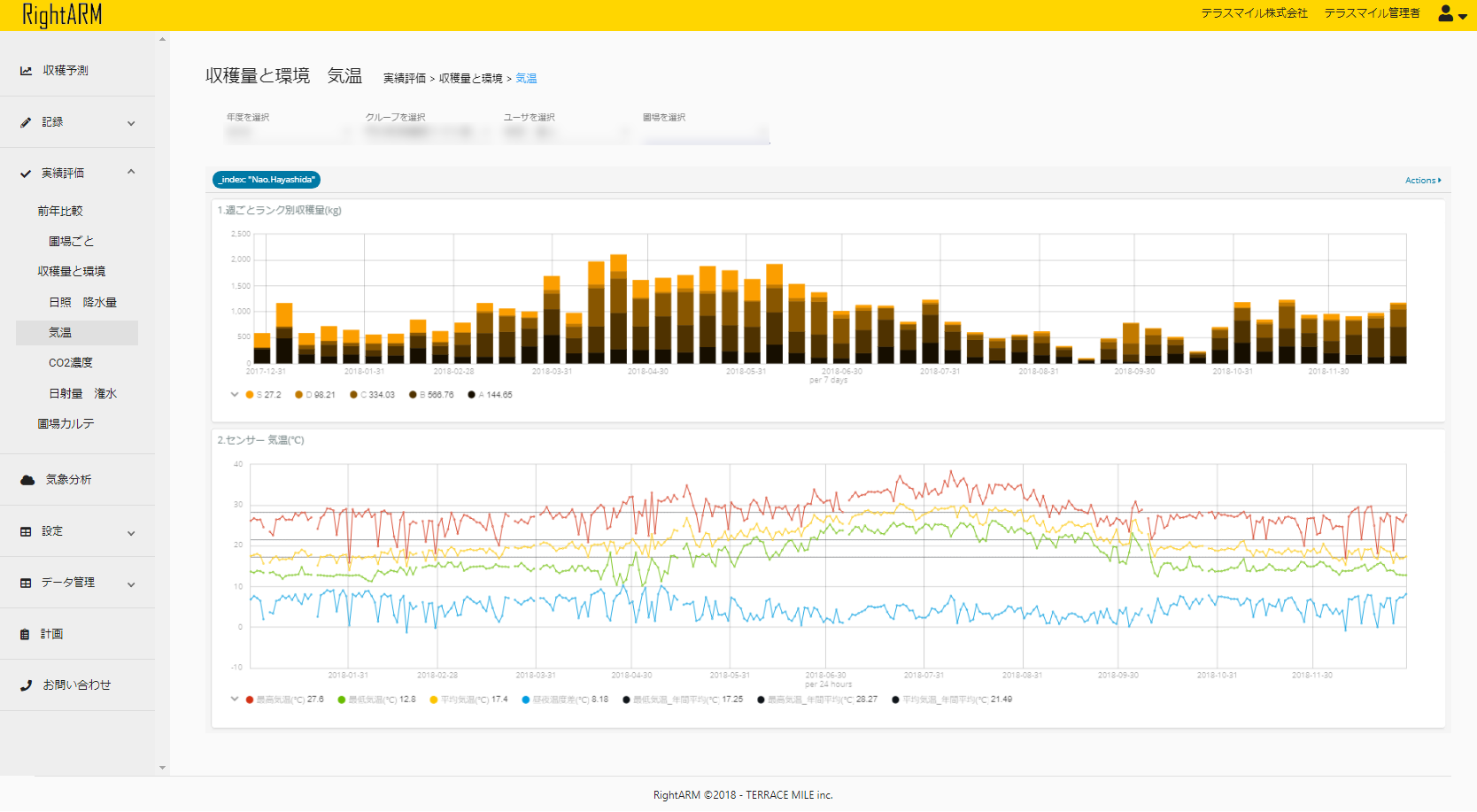The height and width of the screenshot is (812, 1477).
Task: Click the sidebar scrollbar down arrow
Action: [x=162, y=768]
